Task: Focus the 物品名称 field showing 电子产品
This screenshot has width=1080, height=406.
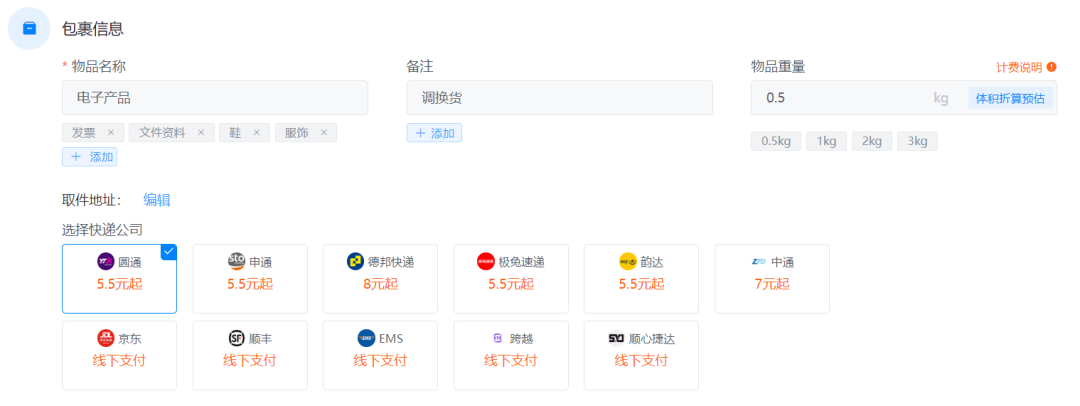Action: click(x=215, y=98)
